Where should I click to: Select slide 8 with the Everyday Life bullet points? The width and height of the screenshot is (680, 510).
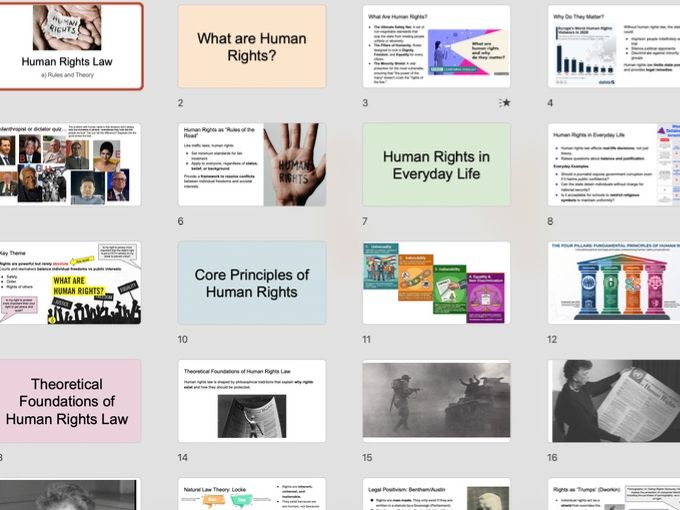[614, 164]
